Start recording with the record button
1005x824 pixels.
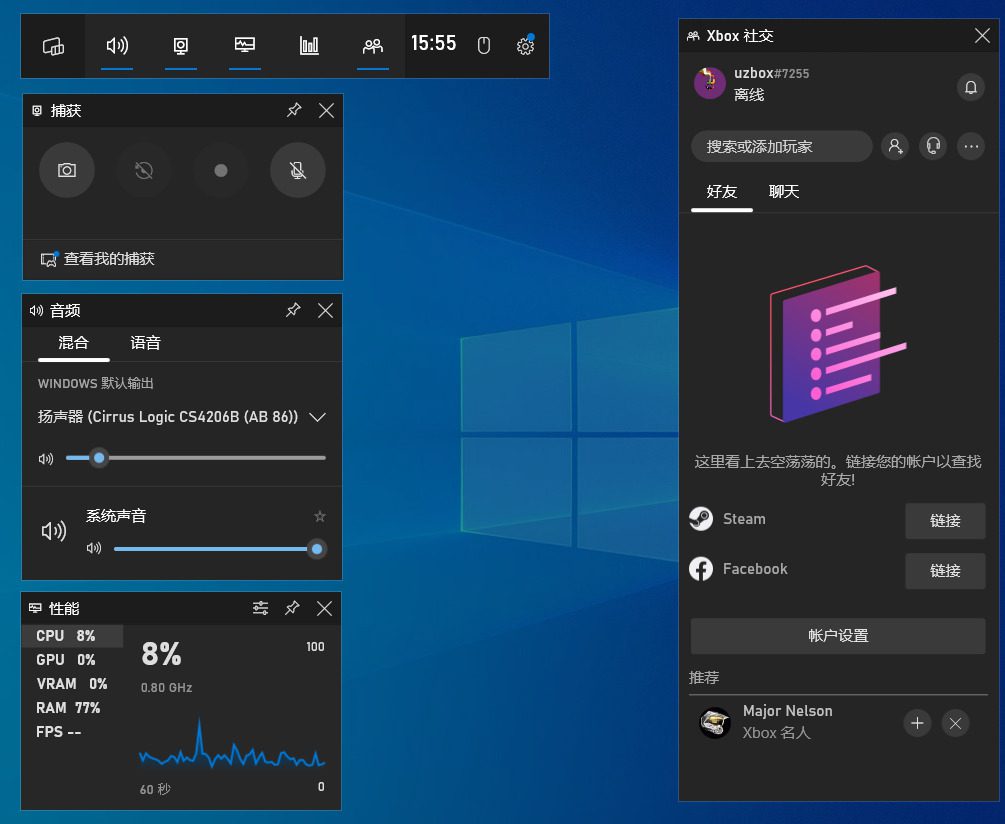pyautogui.click(x=221, y=170)
